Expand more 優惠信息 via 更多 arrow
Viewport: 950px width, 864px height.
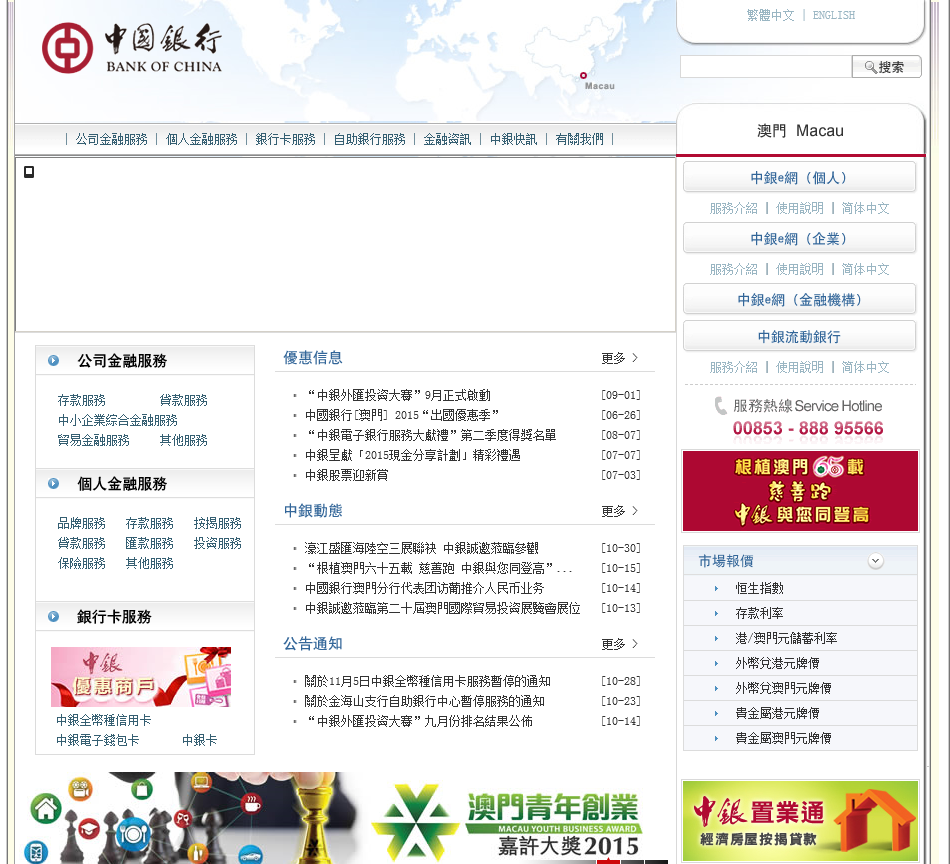pos(619,358)
